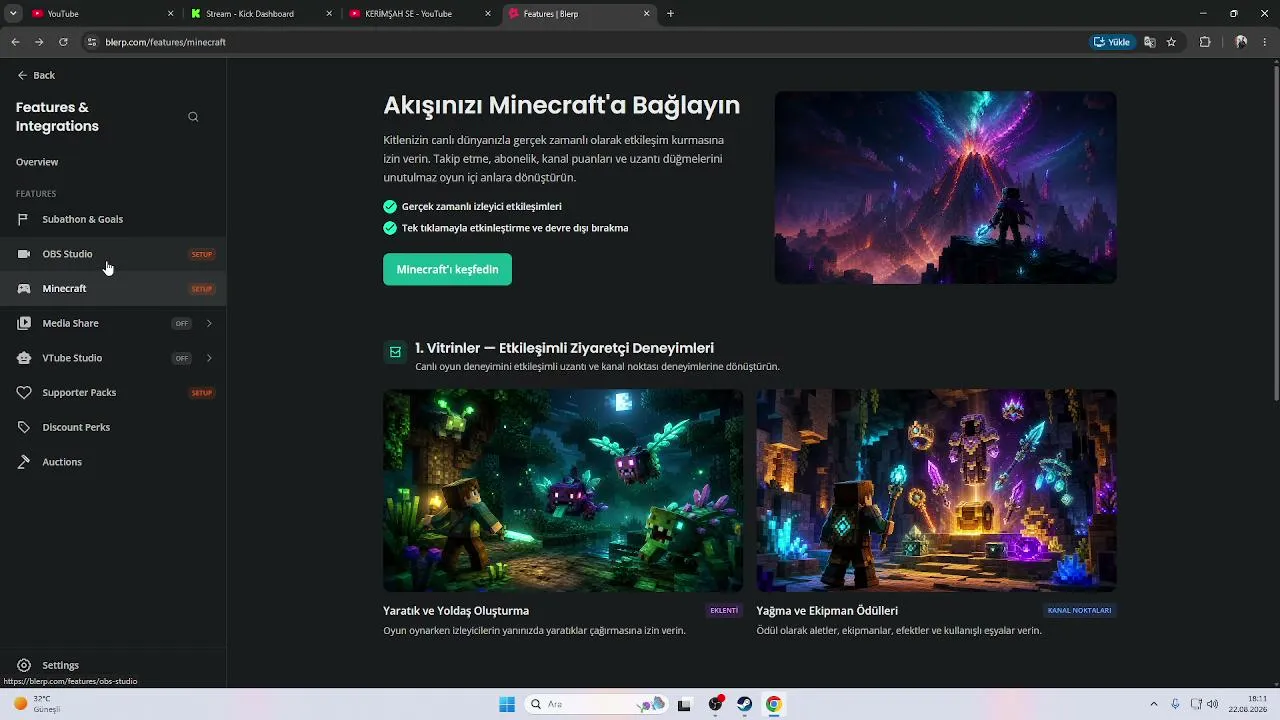Click the OBS Studio camera icon

pyautogui.click(x=24, y=254)
